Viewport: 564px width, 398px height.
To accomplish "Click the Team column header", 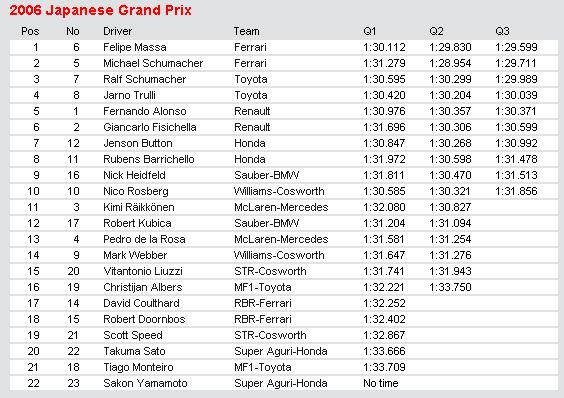I will [246, 31].
